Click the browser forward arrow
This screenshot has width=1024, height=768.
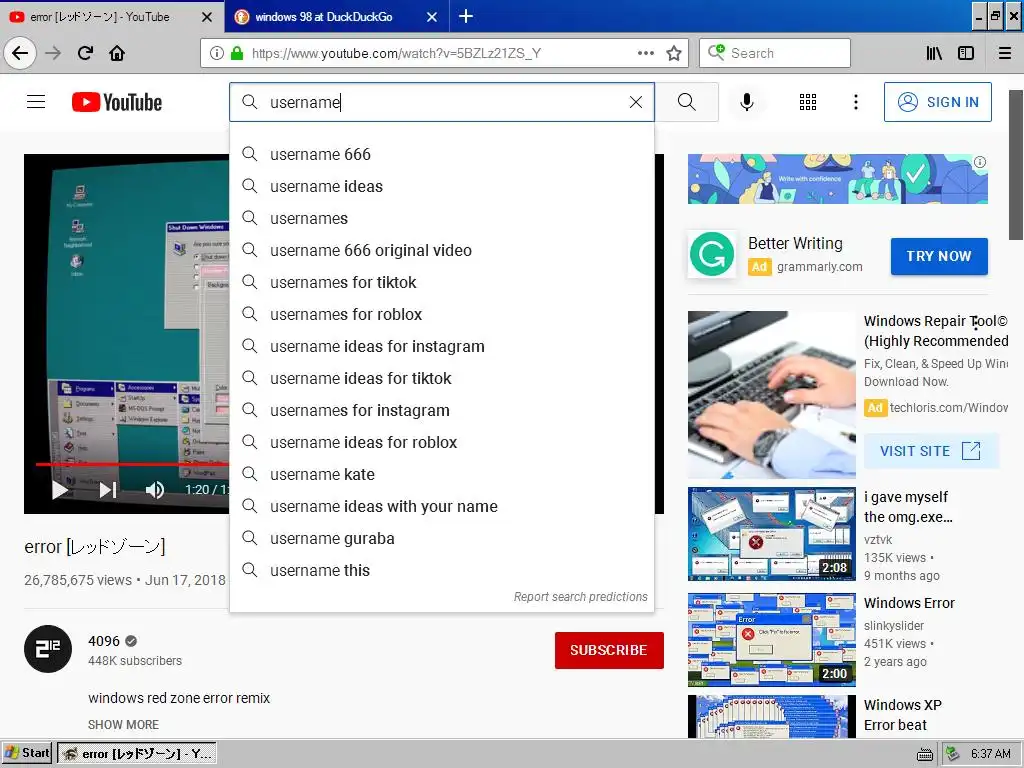click(x=54, y=53)
